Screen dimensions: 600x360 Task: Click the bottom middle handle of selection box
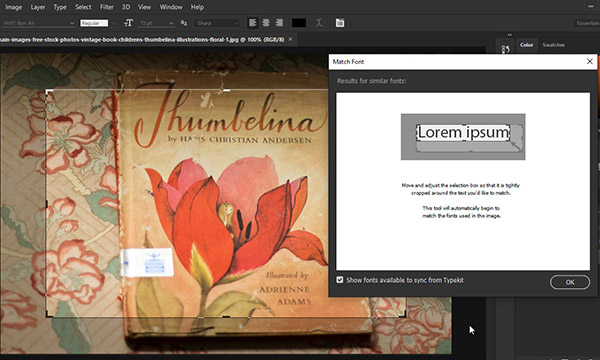point(226,317)
